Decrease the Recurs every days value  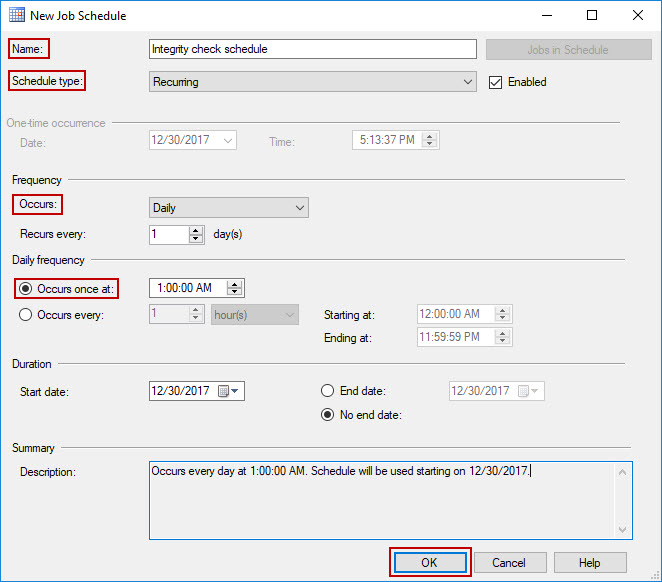pos(196,240)
